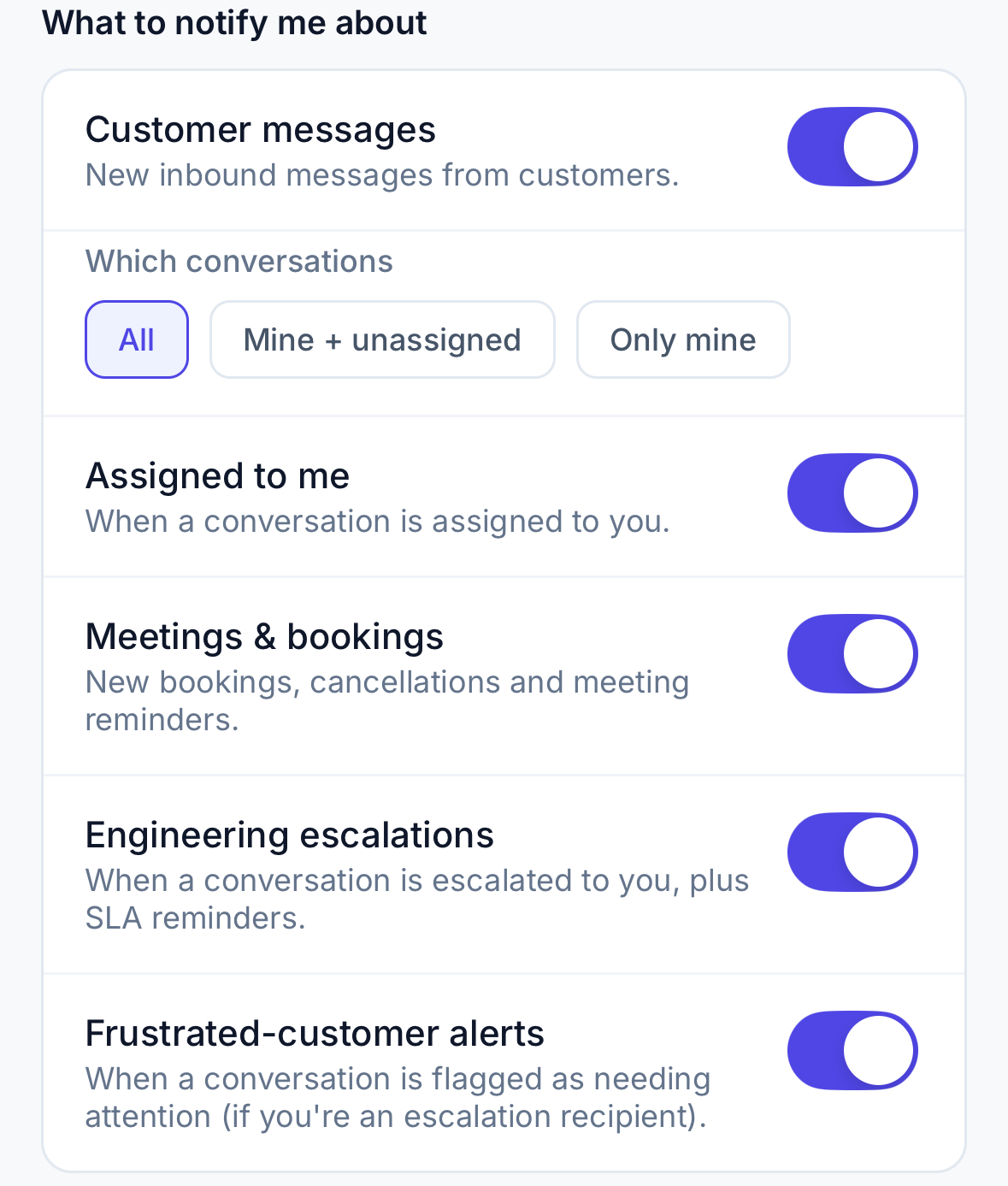This screenshot has width=1008, height=1186.
Task: Select the All conversations option
Action: click(137, 339)
